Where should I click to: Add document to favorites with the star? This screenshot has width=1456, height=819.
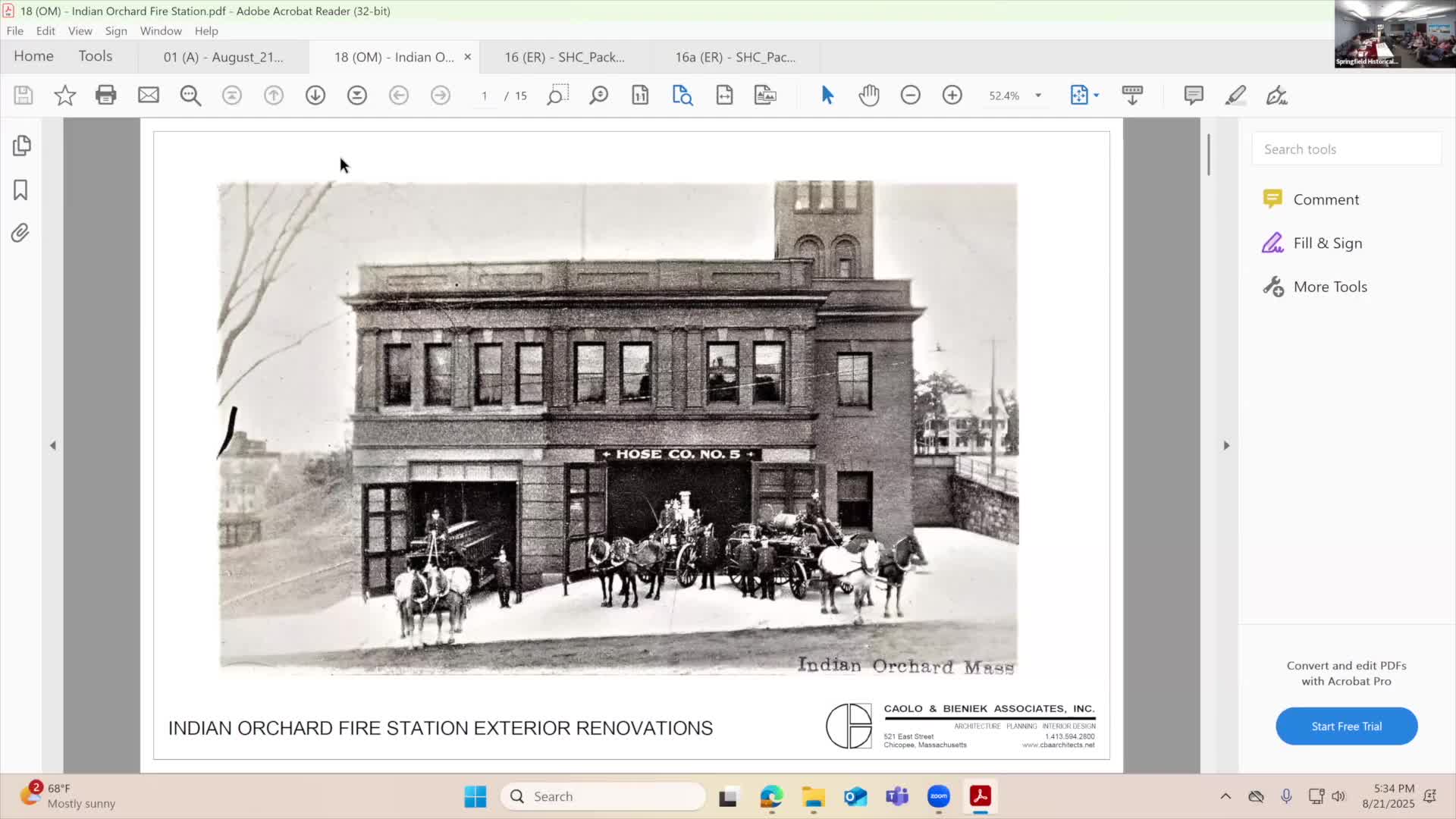tap(65, 95)
